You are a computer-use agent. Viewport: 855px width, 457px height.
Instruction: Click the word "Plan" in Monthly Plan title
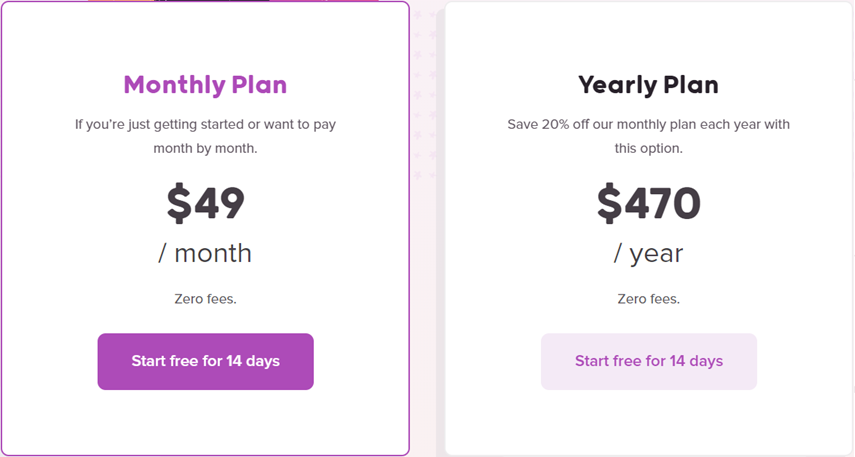259,85
